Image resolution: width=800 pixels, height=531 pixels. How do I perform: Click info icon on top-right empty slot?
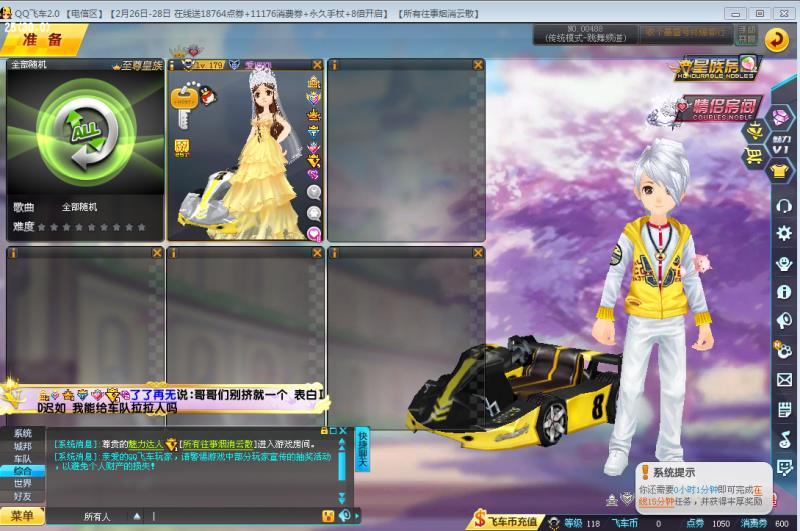click(x=334, y=65)
